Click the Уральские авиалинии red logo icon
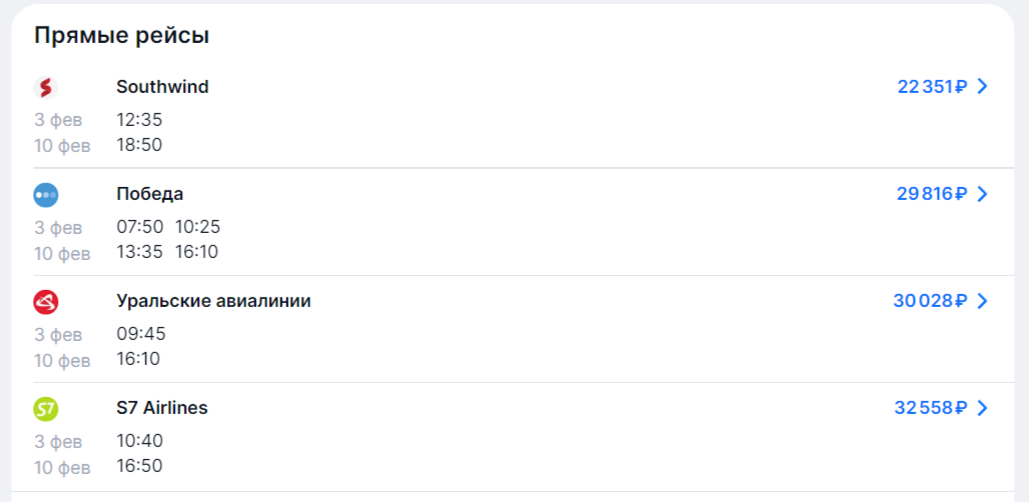 [x=46, y=302]
